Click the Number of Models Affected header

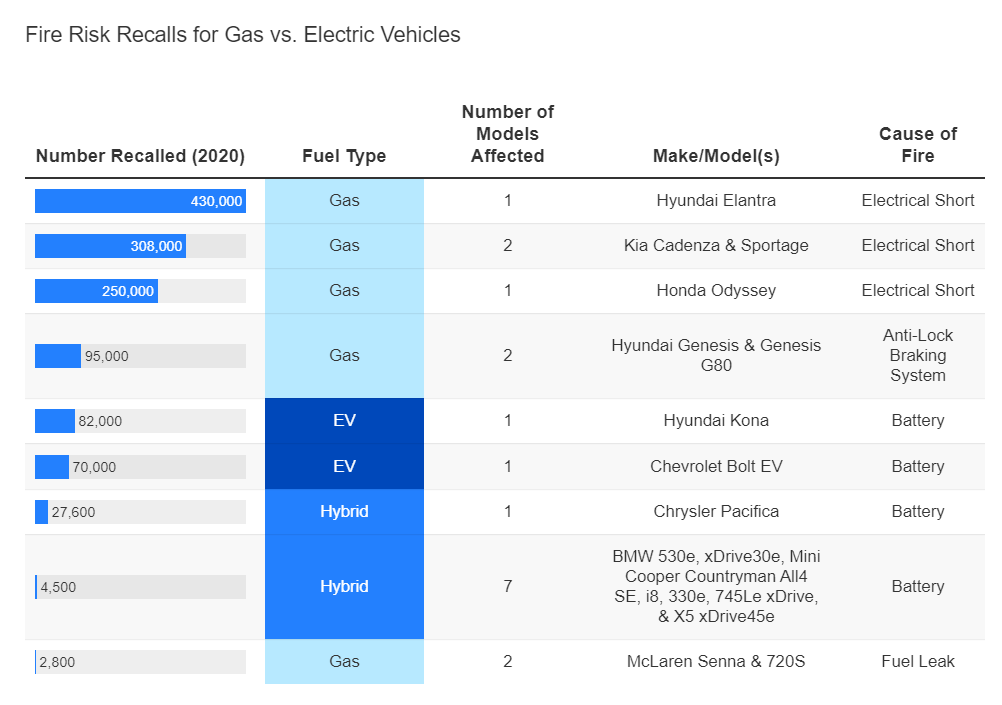508,134
